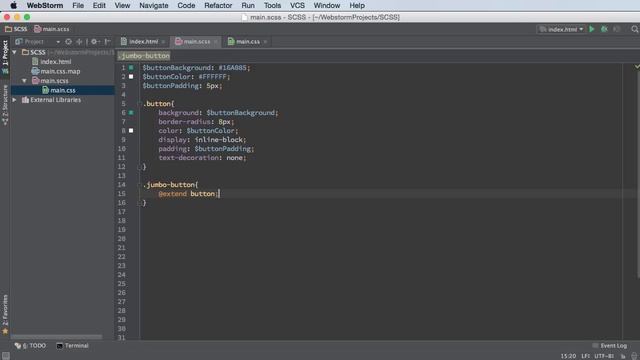The height and width of the screenshot is (360, 640).
Task: Select main.css in project tree
Action: (x=63, y=90)
